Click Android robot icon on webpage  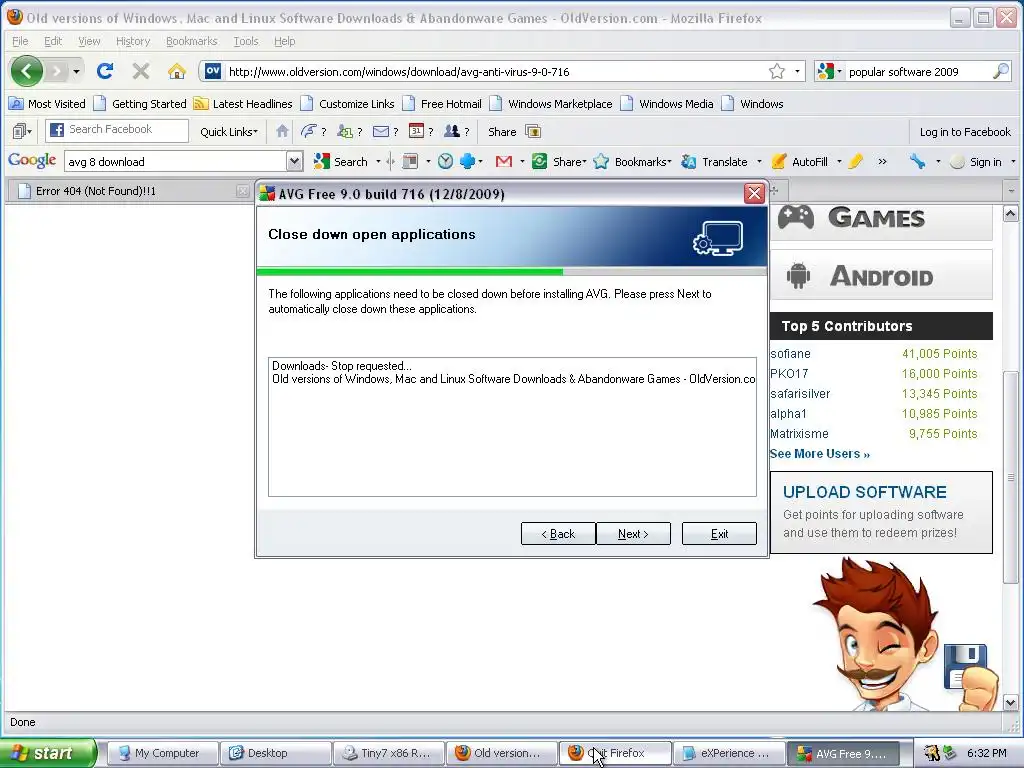point(798,275)
